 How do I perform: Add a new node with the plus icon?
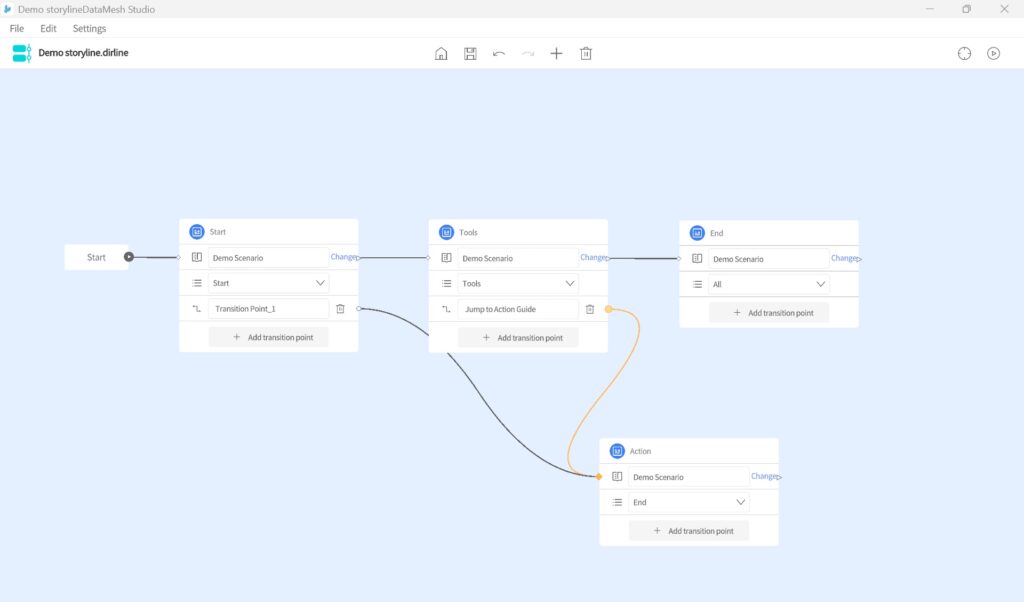click(x=556, y=53)
